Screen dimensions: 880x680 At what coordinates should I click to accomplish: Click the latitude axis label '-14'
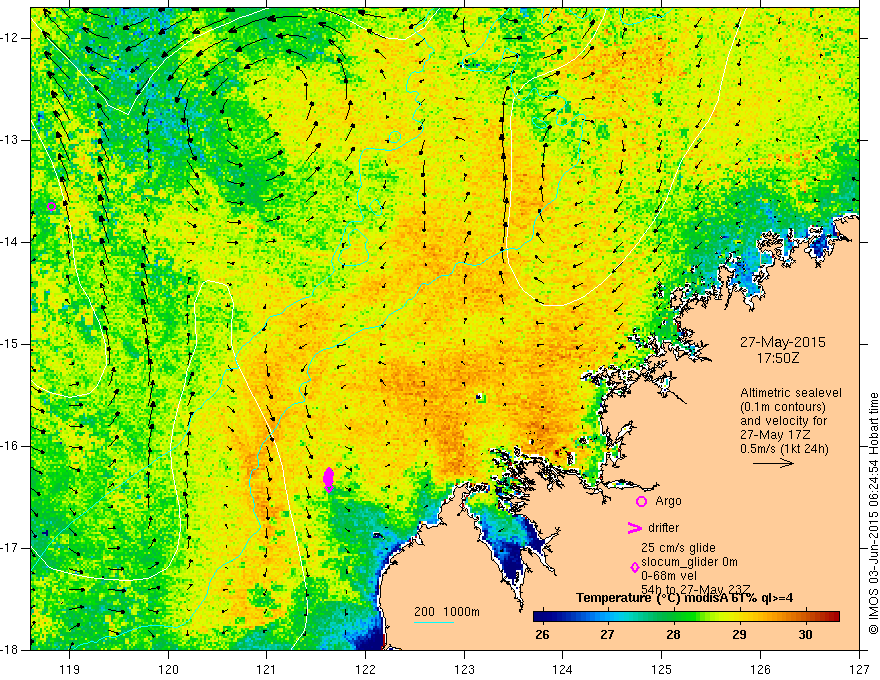coord(11,242)
